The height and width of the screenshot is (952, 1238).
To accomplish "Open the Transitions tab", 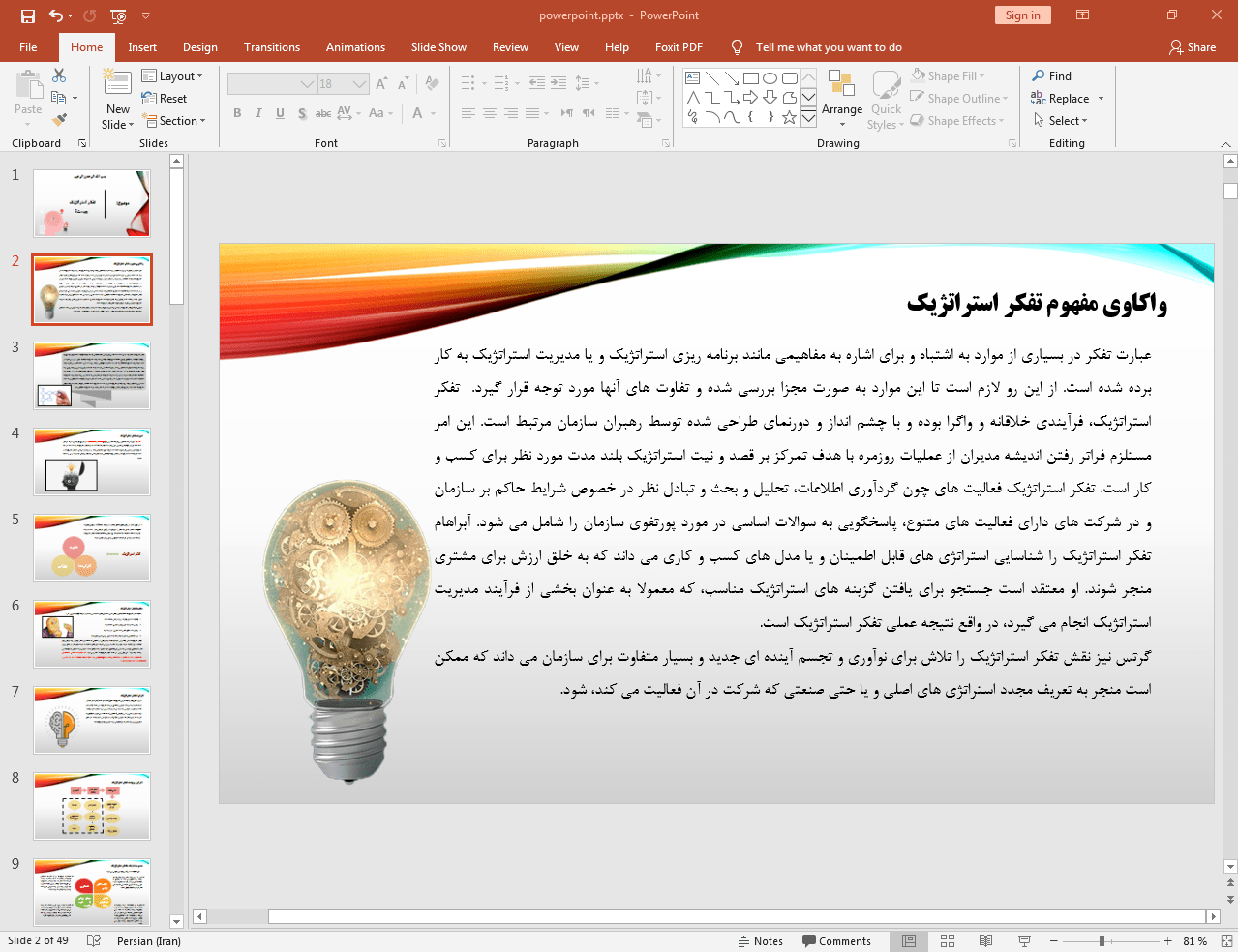I will [x=272, y=47].
